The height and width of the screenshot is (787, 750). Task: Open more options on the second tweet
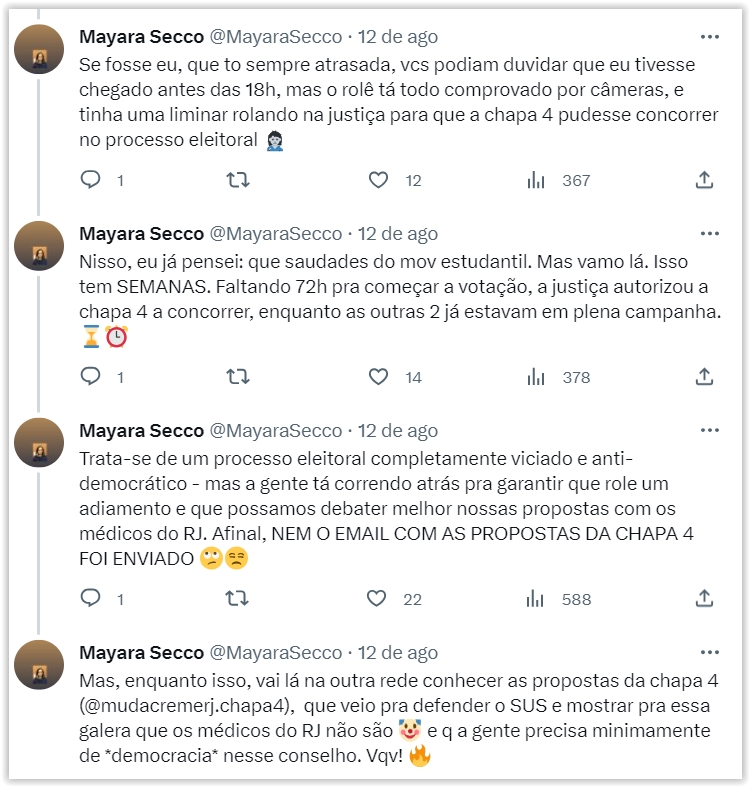(710, 234)
